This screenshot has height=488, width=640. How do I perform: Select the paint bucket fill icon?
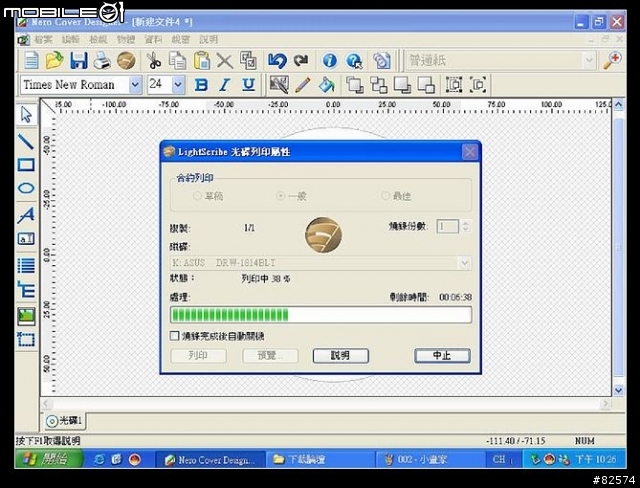327,85
